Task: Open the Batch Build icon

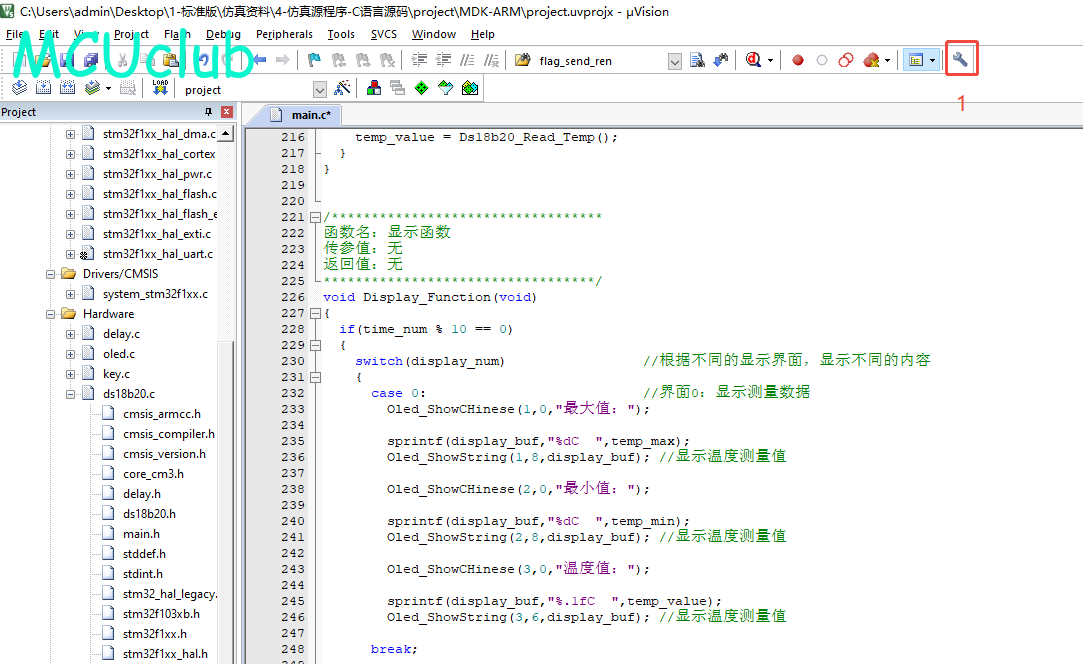Action: tap(92, 88)
